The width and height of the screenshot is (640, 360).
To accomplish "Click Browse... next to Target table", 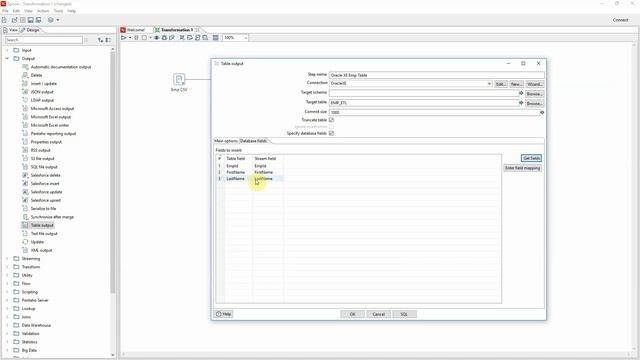I will [x=534, y=103].
